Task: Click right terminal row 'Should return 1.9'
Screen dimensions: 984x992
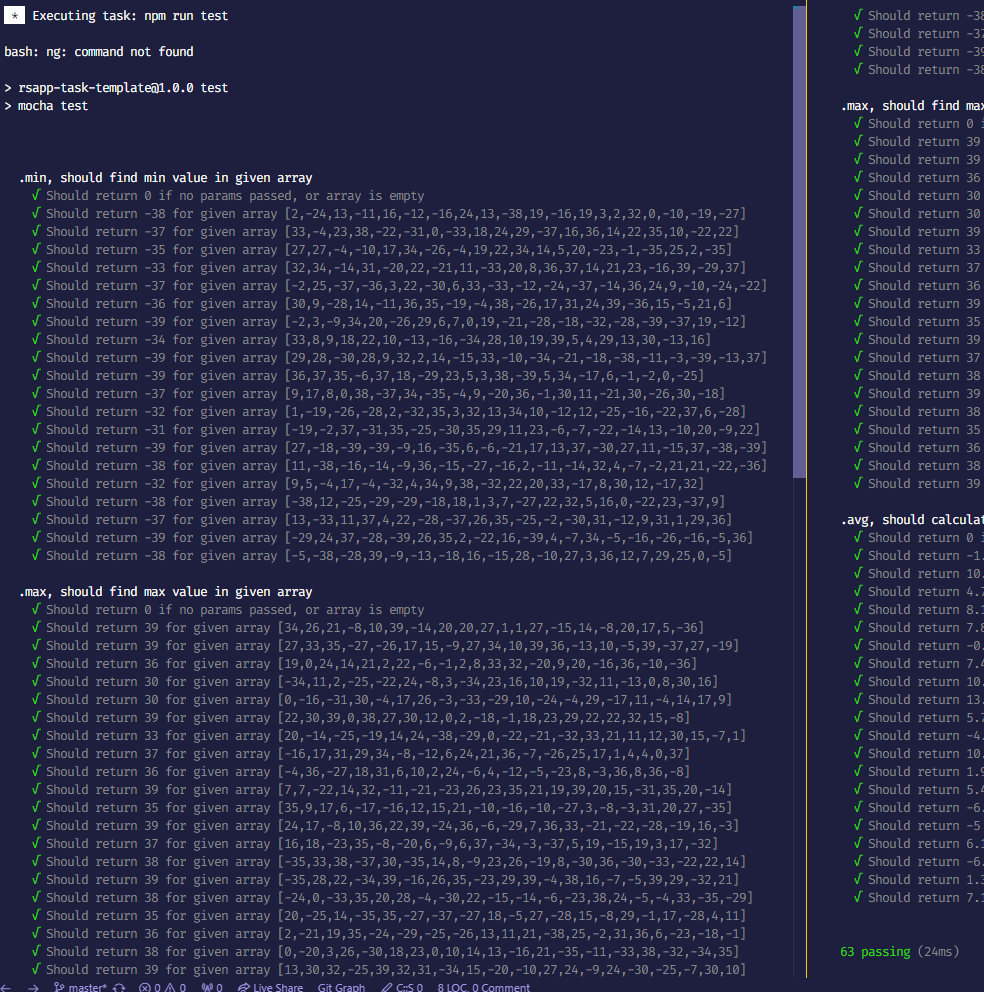Action: [918, 771]
